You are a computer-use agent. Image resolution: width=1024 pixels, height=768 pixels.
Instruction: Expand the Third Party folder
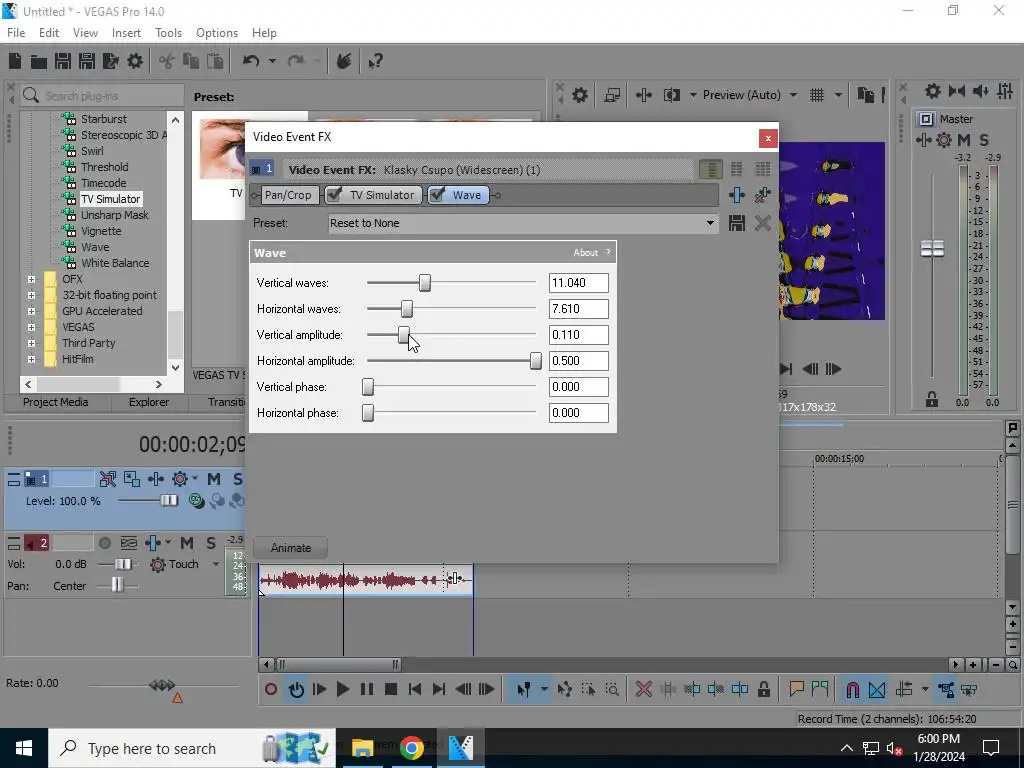pos(31,343)
